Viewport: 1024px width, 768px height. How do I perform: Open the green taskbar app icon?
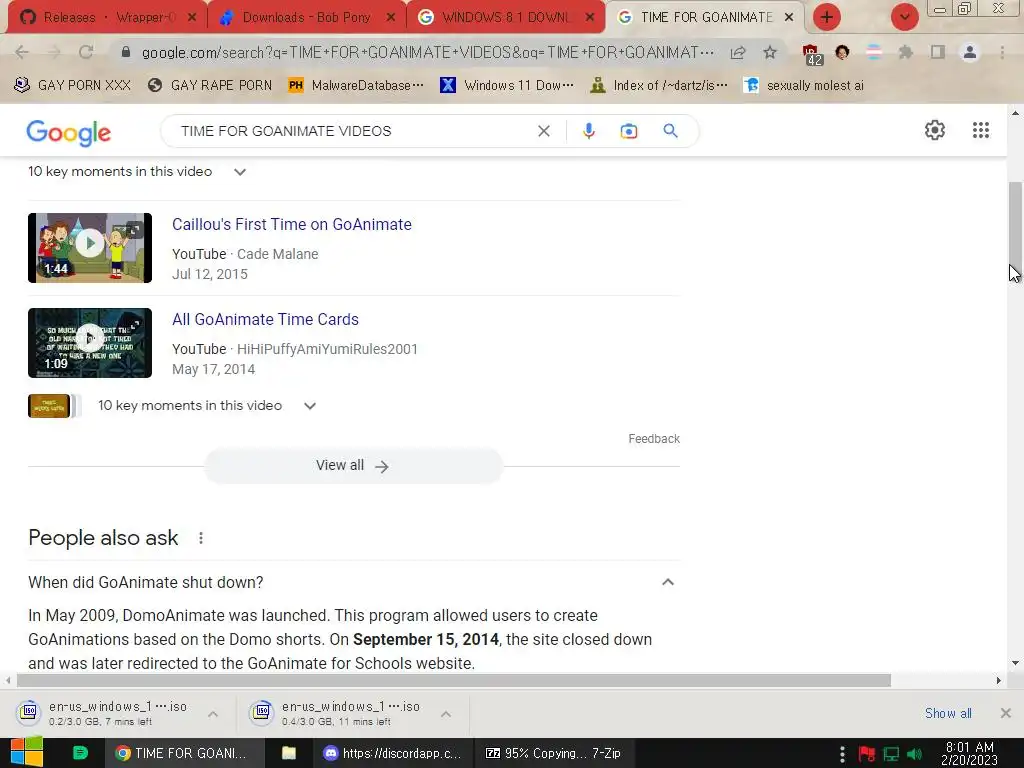[80, 753]
